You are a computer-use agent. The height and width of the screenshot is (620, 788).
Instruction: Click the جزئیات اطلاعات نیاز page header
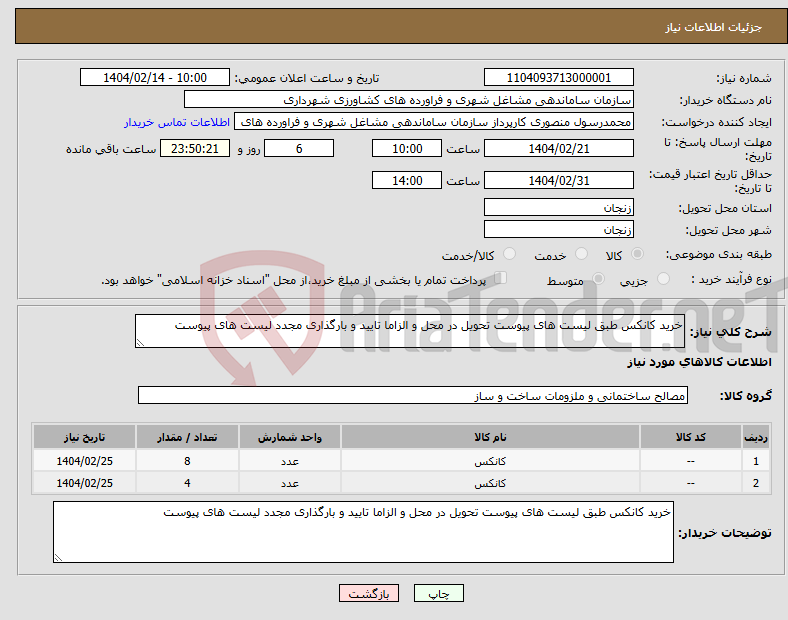point(714,27)
